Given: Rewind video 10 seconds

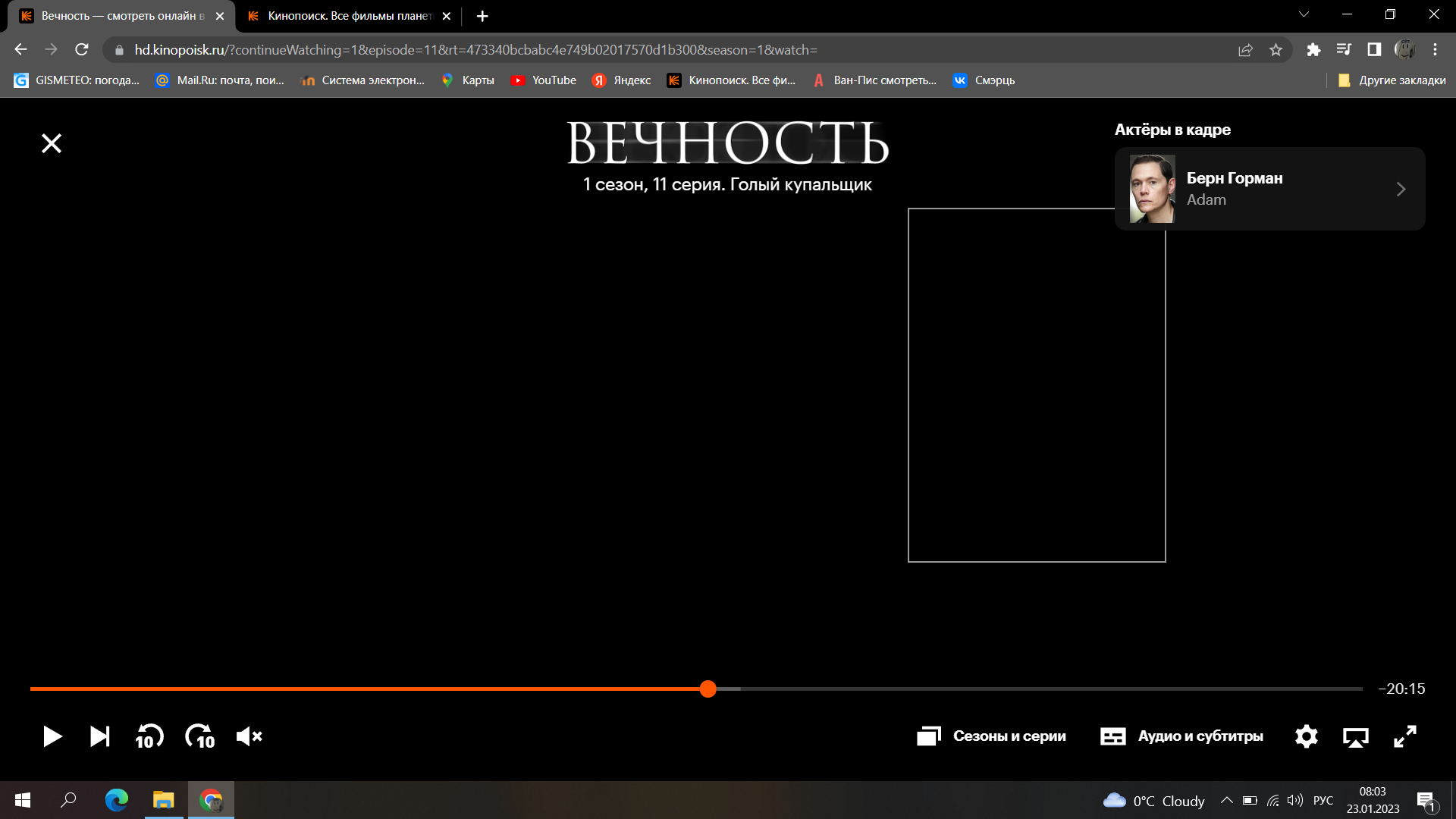Looking at the screenshot, I should pos(149,736).
